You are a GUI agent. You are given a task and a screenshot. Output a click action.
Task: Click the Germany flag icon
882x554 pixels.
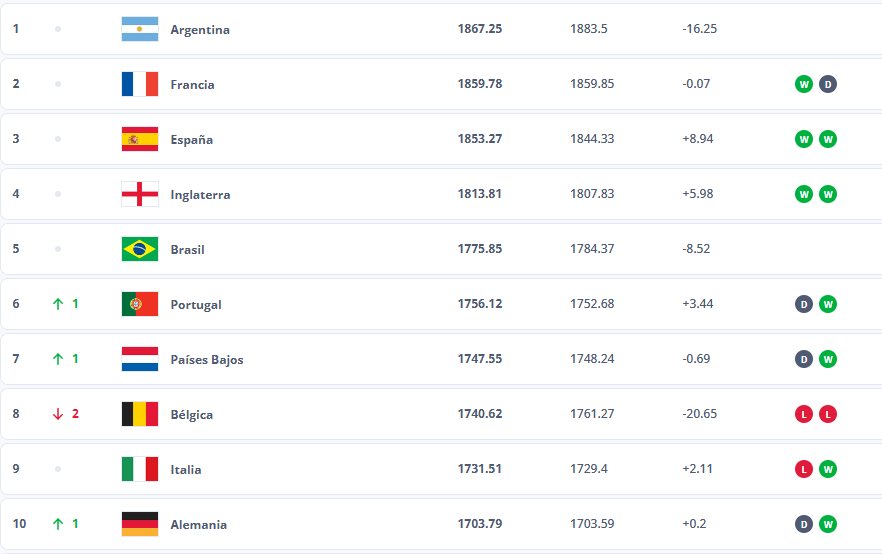click(x=140, y=524)
